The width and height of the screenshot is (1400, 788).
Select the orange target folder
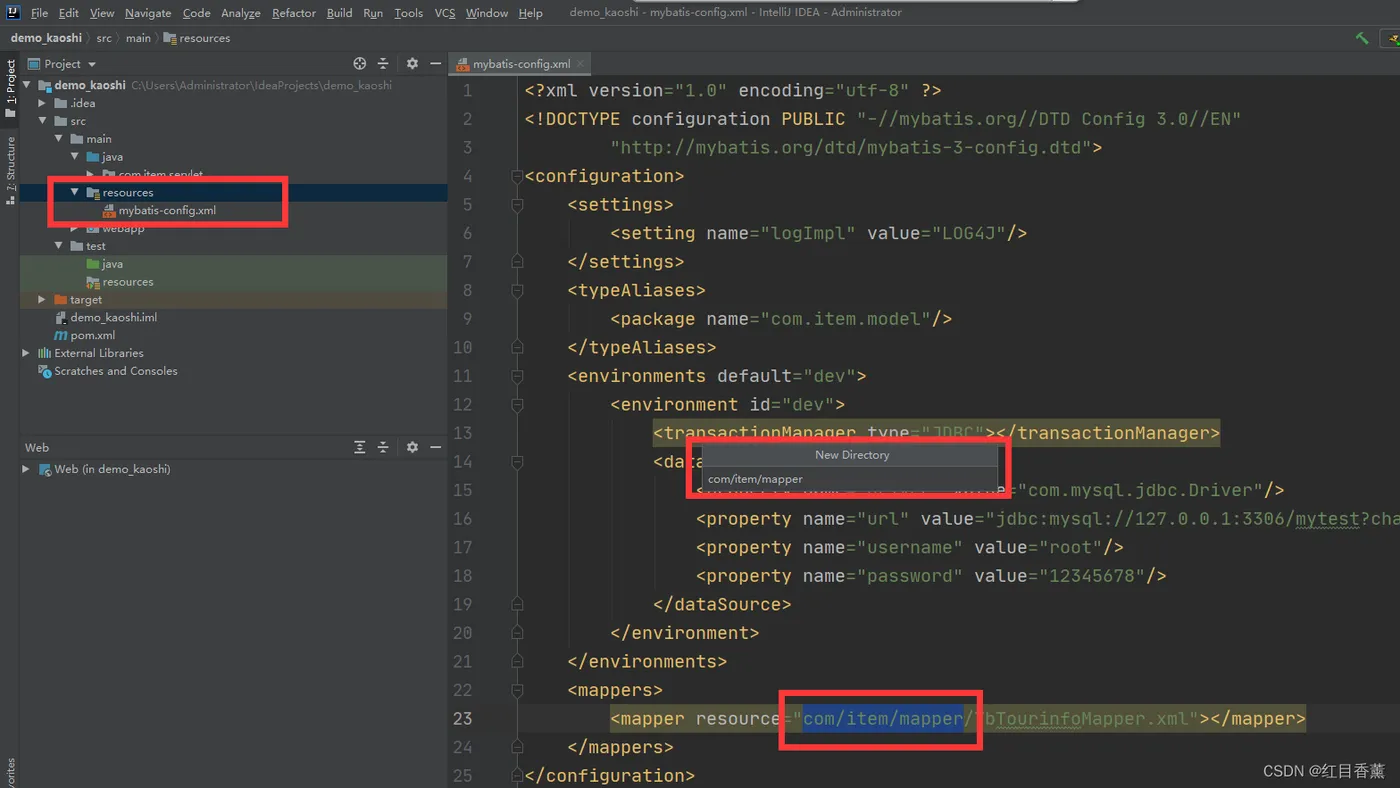(x=78, y=299)
